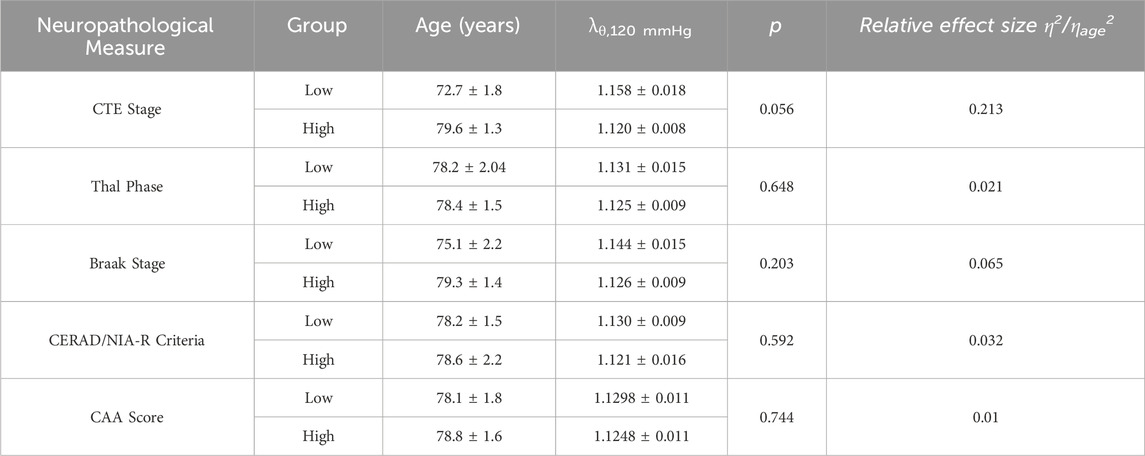The width and height of the screenshot is (1145, 456).
Task: Select the Braak Stage row label
Action: pos(128,264)
